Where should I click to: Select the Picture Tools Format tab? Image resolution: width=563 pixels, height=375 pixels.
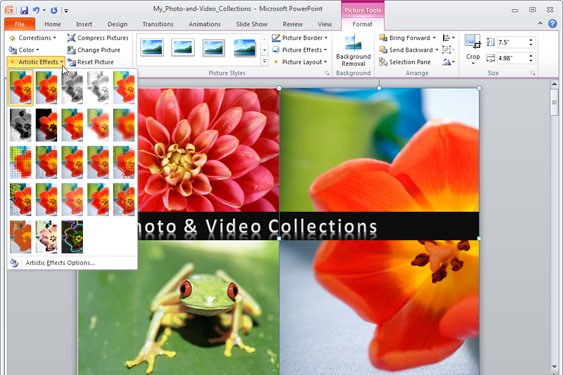pyautogui.click(x=362, y=24)
